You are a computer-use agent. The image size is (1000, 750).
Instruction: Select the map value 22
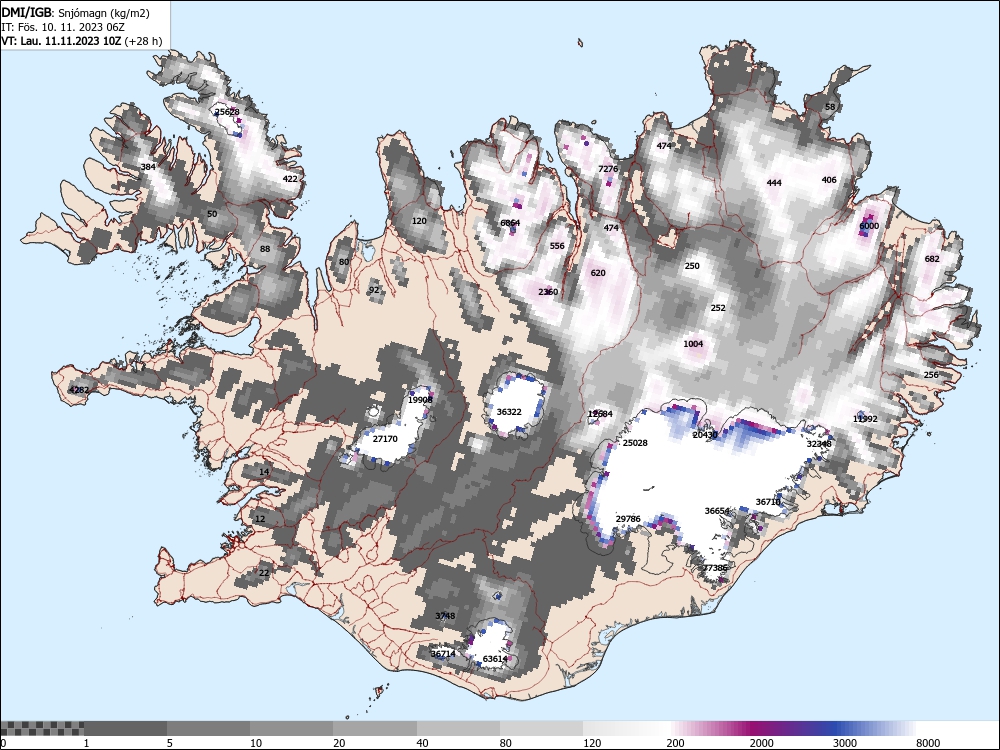coord(264,573)
